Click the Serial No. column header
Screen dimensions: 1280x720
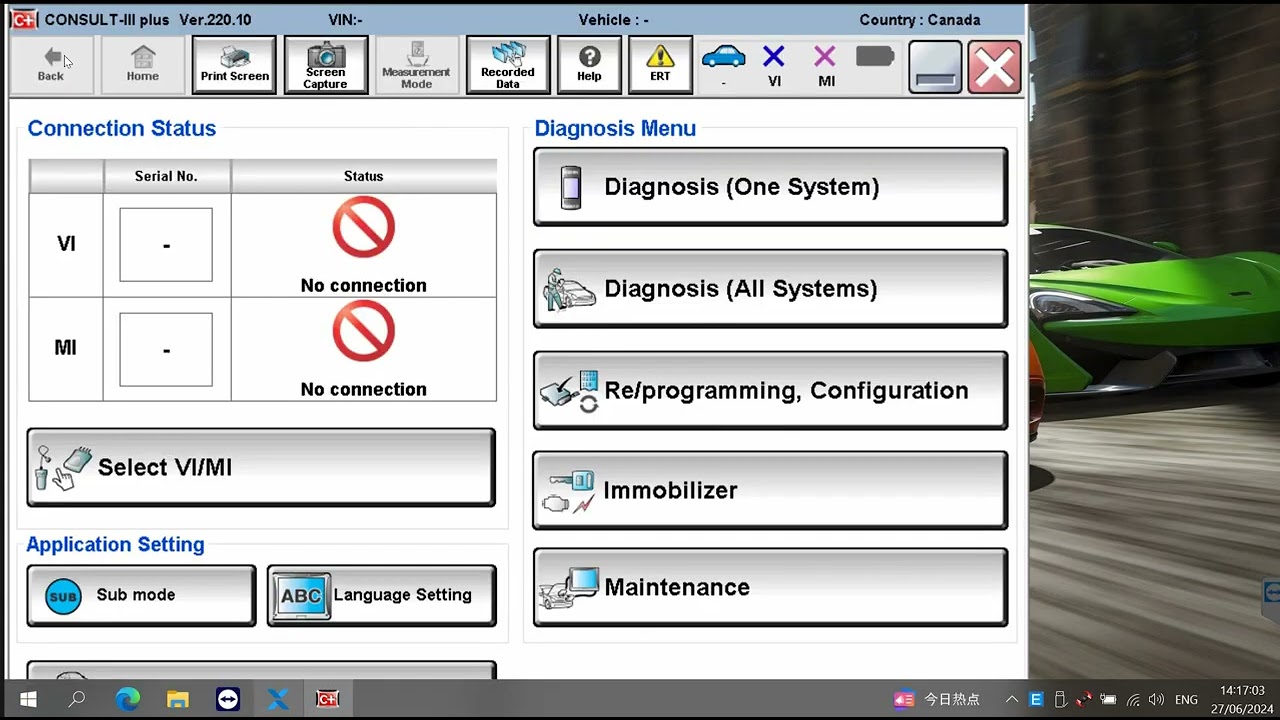pyautogui.click(x=166, y=176)
